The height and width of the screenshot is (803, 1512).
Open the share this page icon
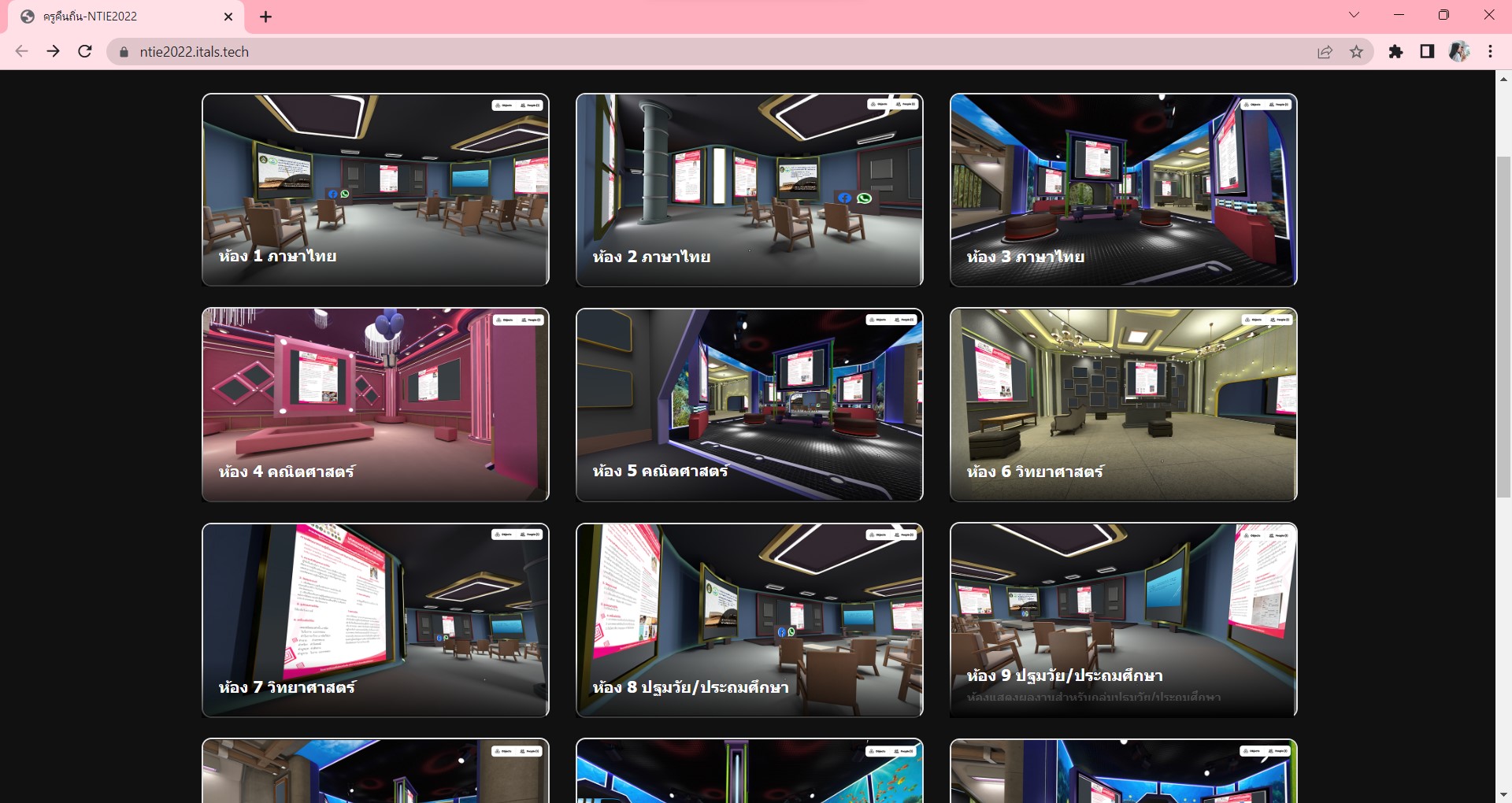pos(1325,52)
